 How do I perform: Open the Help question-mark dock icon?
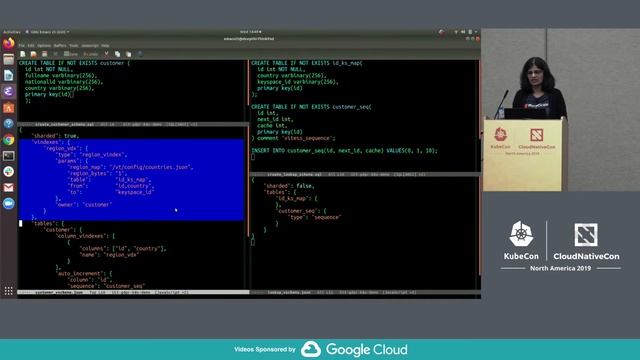pos(9,124)
